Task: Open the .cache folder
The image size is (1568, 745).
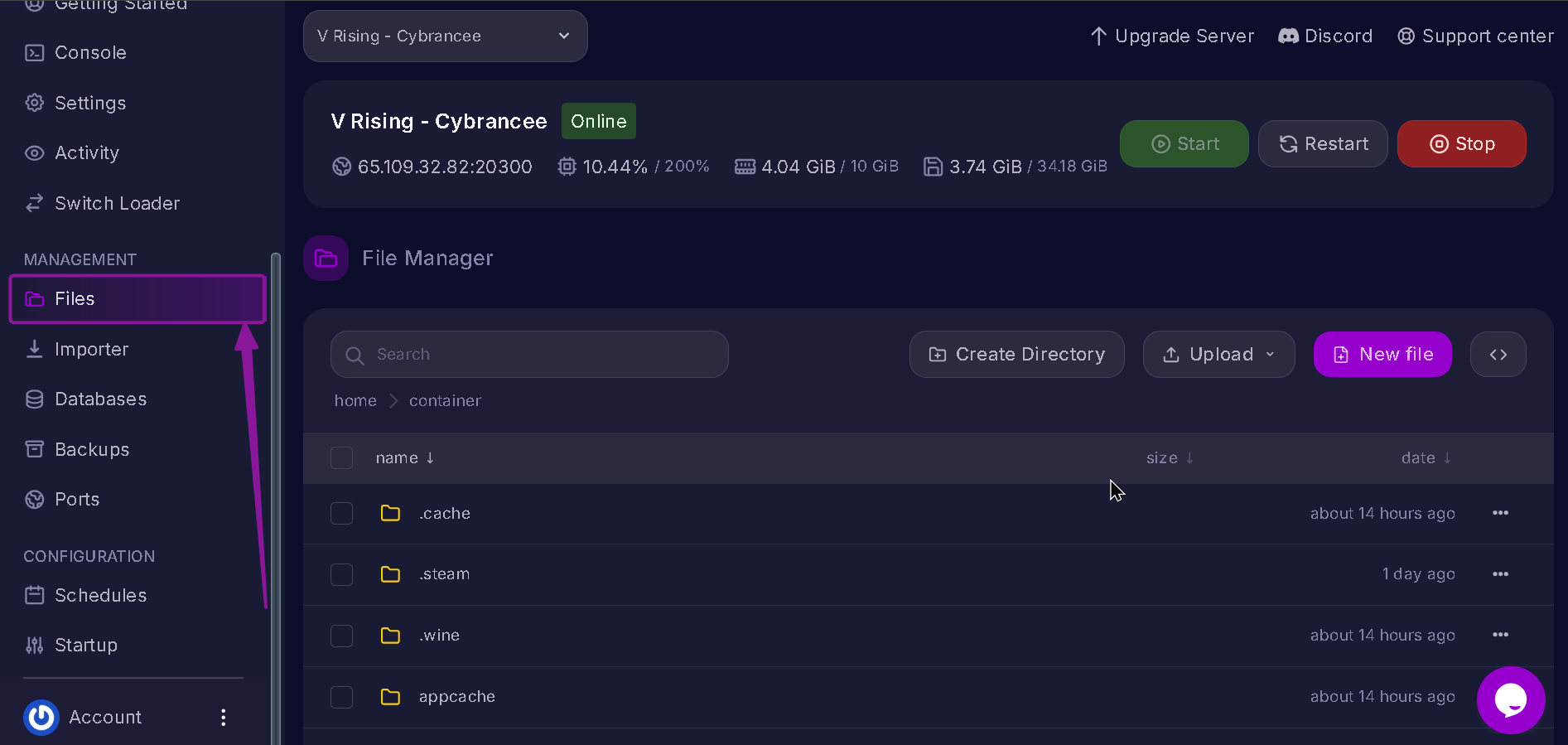Action: tap(445, 514)
